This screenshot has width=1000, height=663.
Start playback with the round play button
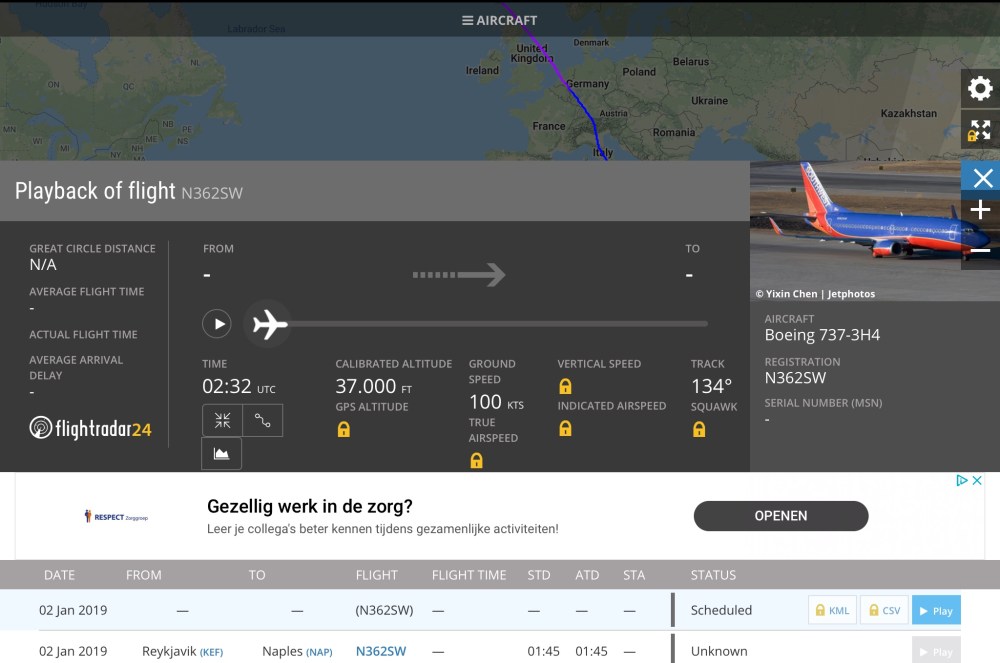pos(217,324)
